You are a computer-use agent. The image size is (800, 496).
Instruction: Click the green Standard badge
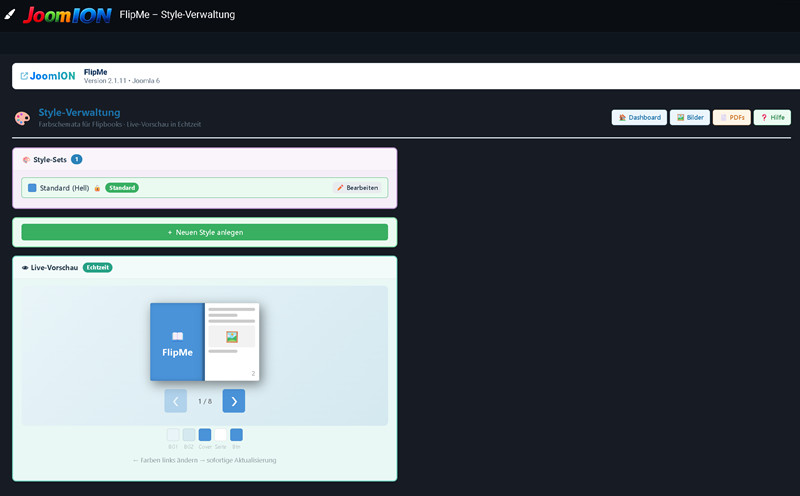point(122,188)
